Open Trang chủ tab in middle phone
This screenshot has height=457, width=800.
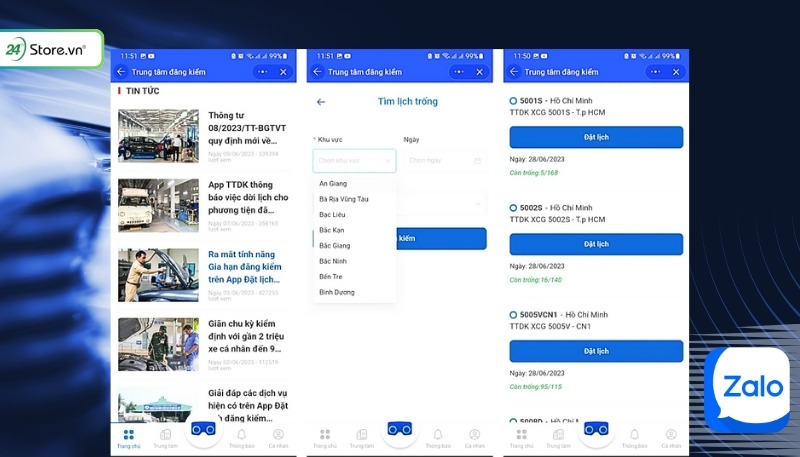pyautogui.click(x=325, y=439)
